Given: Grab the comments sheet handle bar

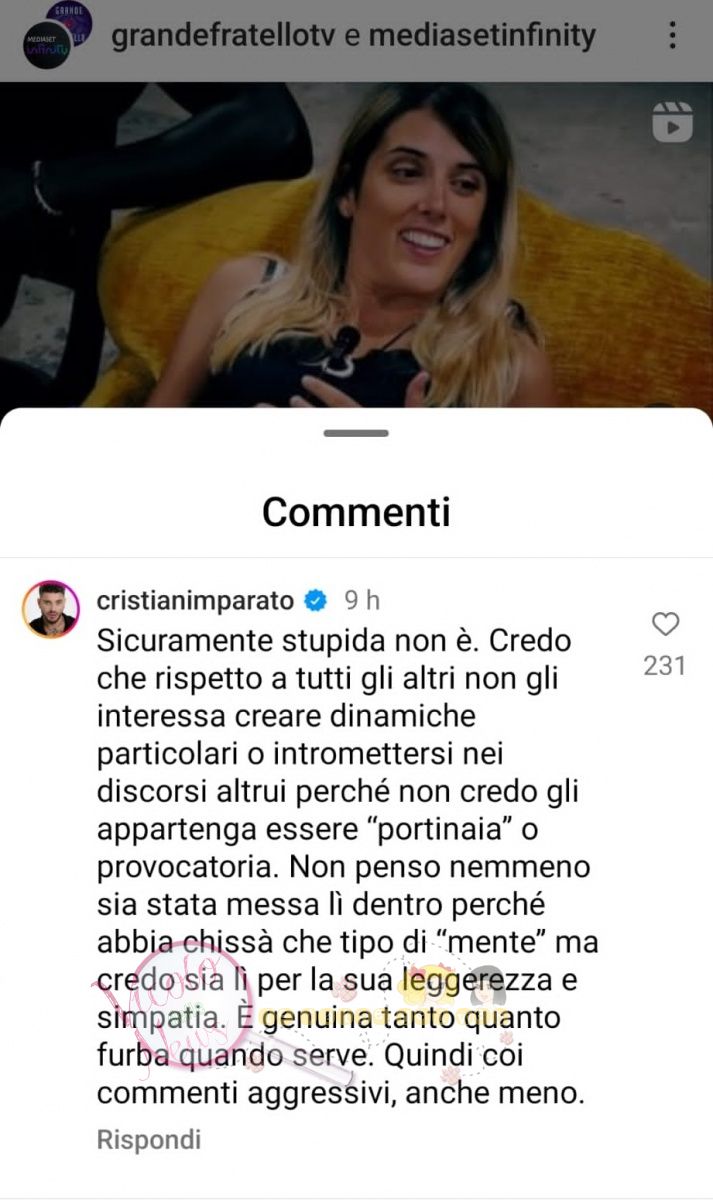Looking at the screenshot, I should pyautogui.click(x=356, y=433).
